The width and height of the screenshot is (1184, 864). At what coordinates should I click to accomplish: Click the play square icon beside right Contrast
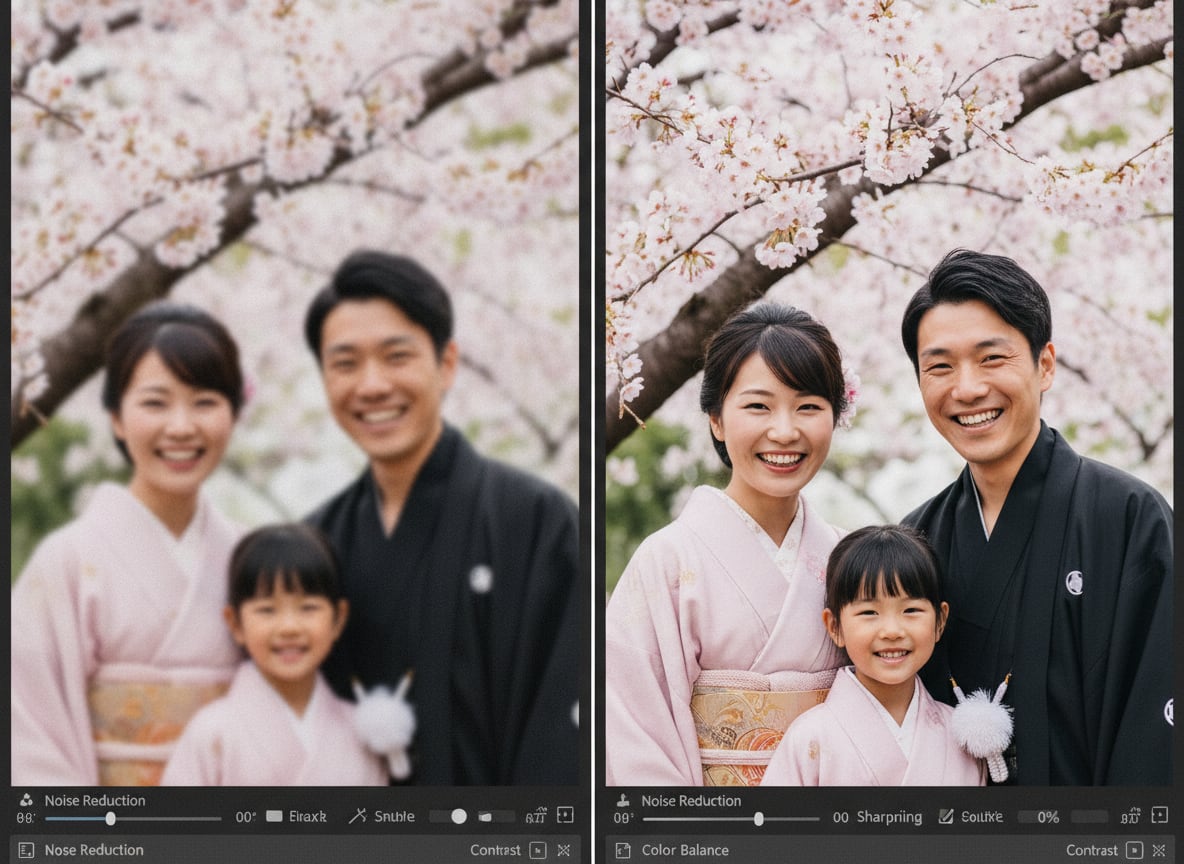click(1134, 850)
